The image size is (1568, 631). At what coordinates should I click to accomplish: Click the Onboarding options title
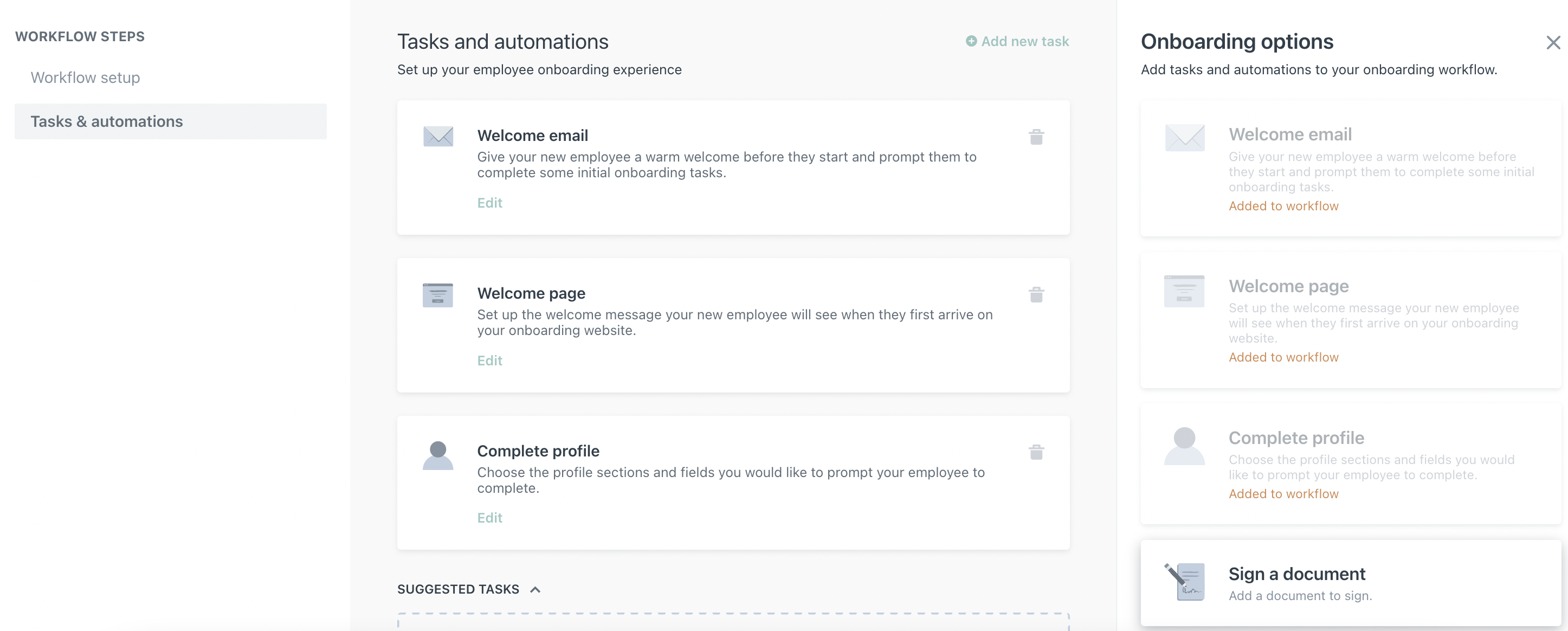[x=1237, y=41]
